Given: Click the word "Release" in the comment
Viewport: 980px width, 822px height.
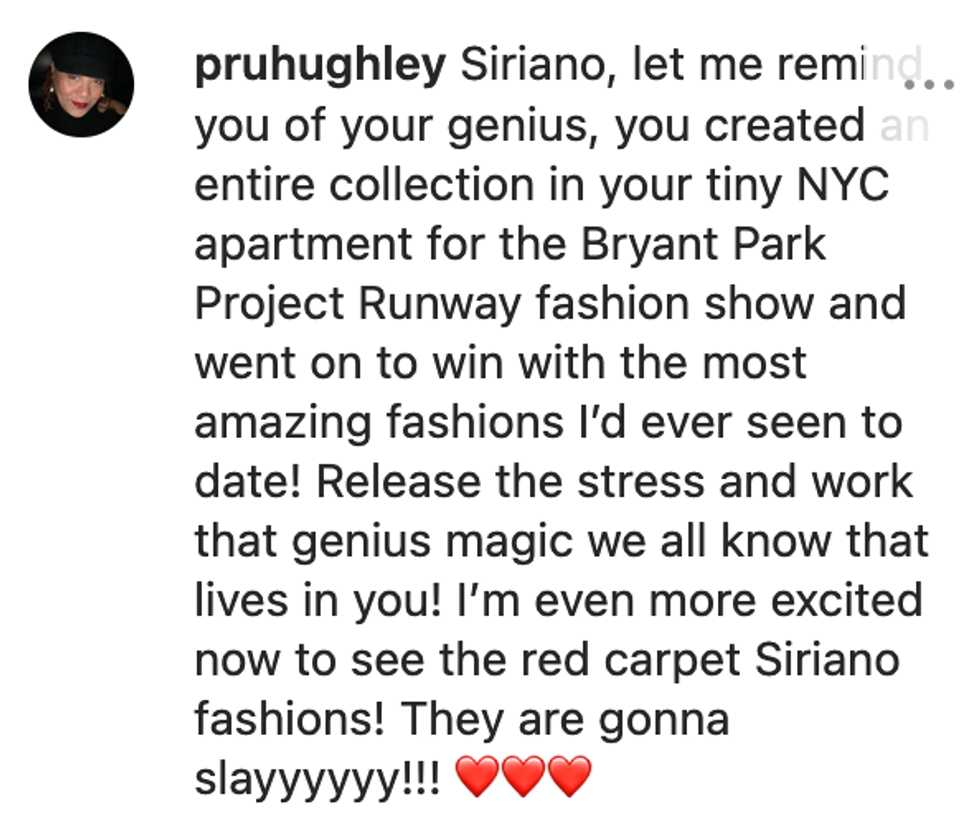Looking at the screenshot, I should [x=399, y=482].
